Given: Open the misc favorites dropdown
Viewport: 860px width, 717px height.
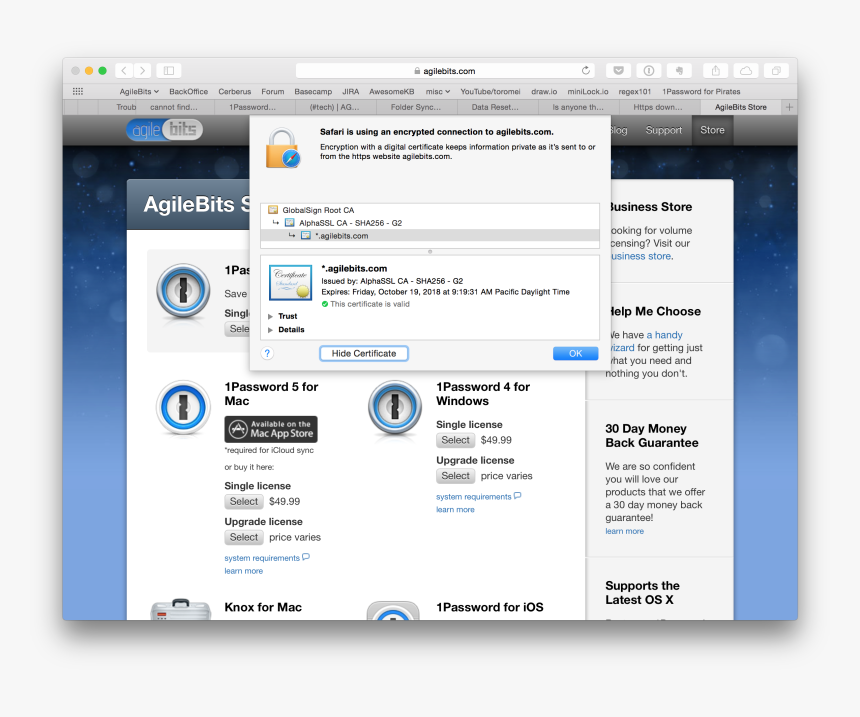Looking at the screenshot, I should click(438, 92).
